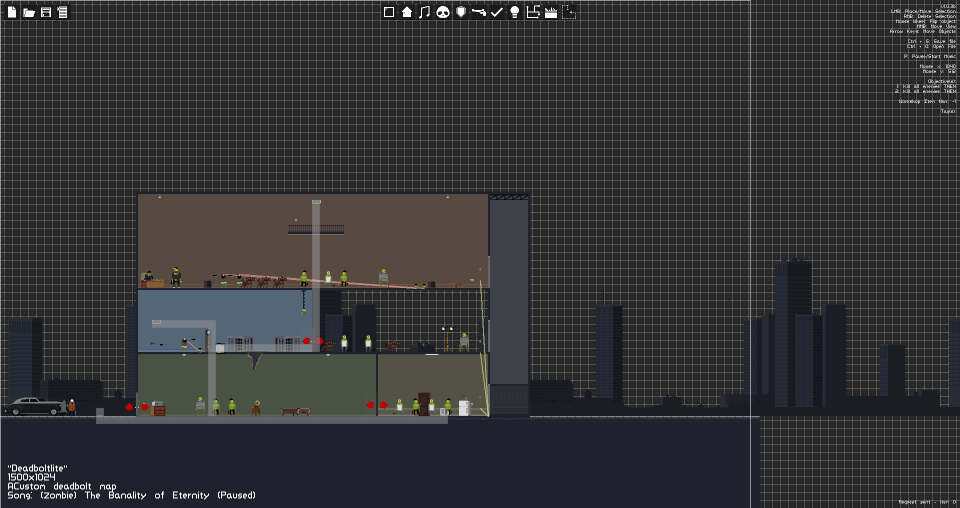
Task: Select the wooden cabinet with printer
Action: point(158,408)
